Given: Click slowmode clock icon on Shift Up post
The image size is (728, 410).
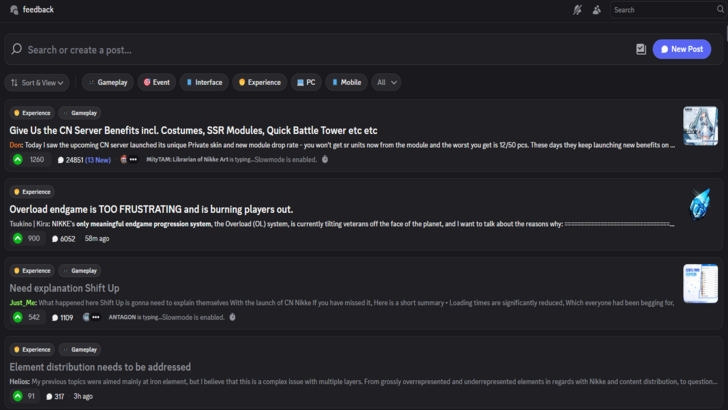Looking at the screenshot, I should (232, 318).
